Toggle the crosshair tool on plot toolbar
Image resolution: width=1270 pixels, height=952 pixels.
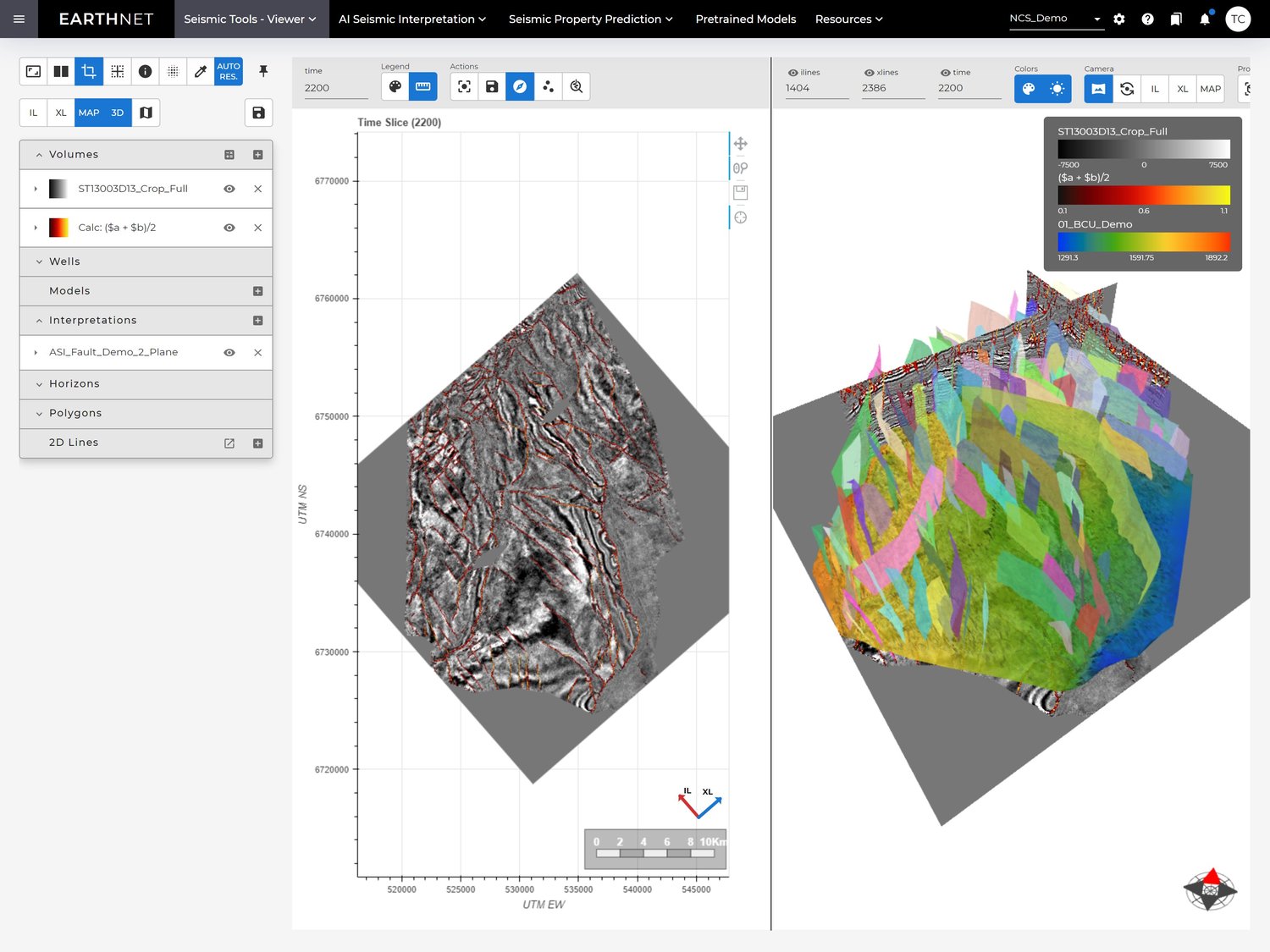coord(740,217)
